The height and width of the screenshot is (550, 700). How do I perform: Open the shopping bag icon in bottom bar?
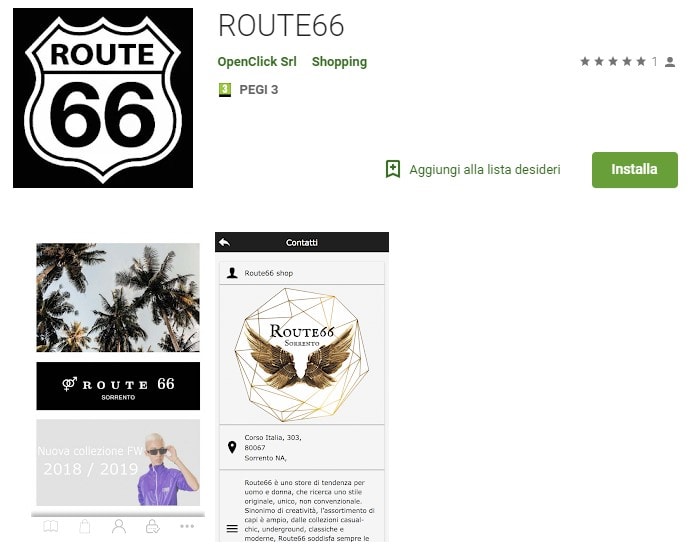[85, 526]
